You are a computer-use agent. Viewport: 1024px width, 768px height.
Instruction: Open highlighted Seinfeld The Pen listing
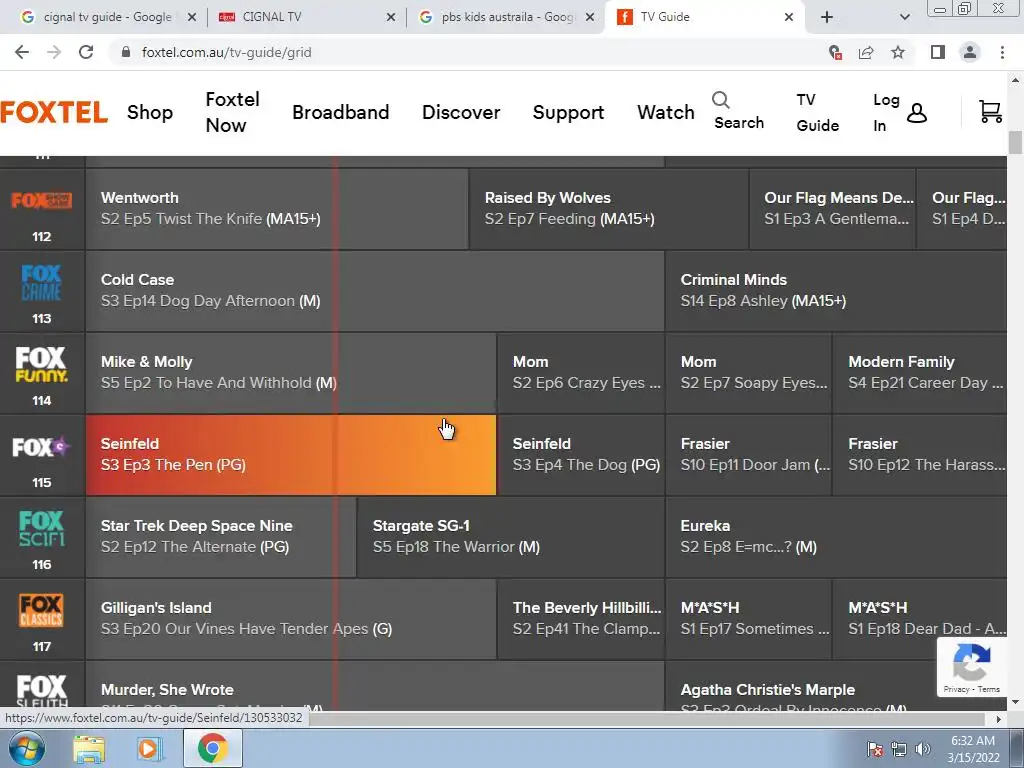[x=291, y=455]
